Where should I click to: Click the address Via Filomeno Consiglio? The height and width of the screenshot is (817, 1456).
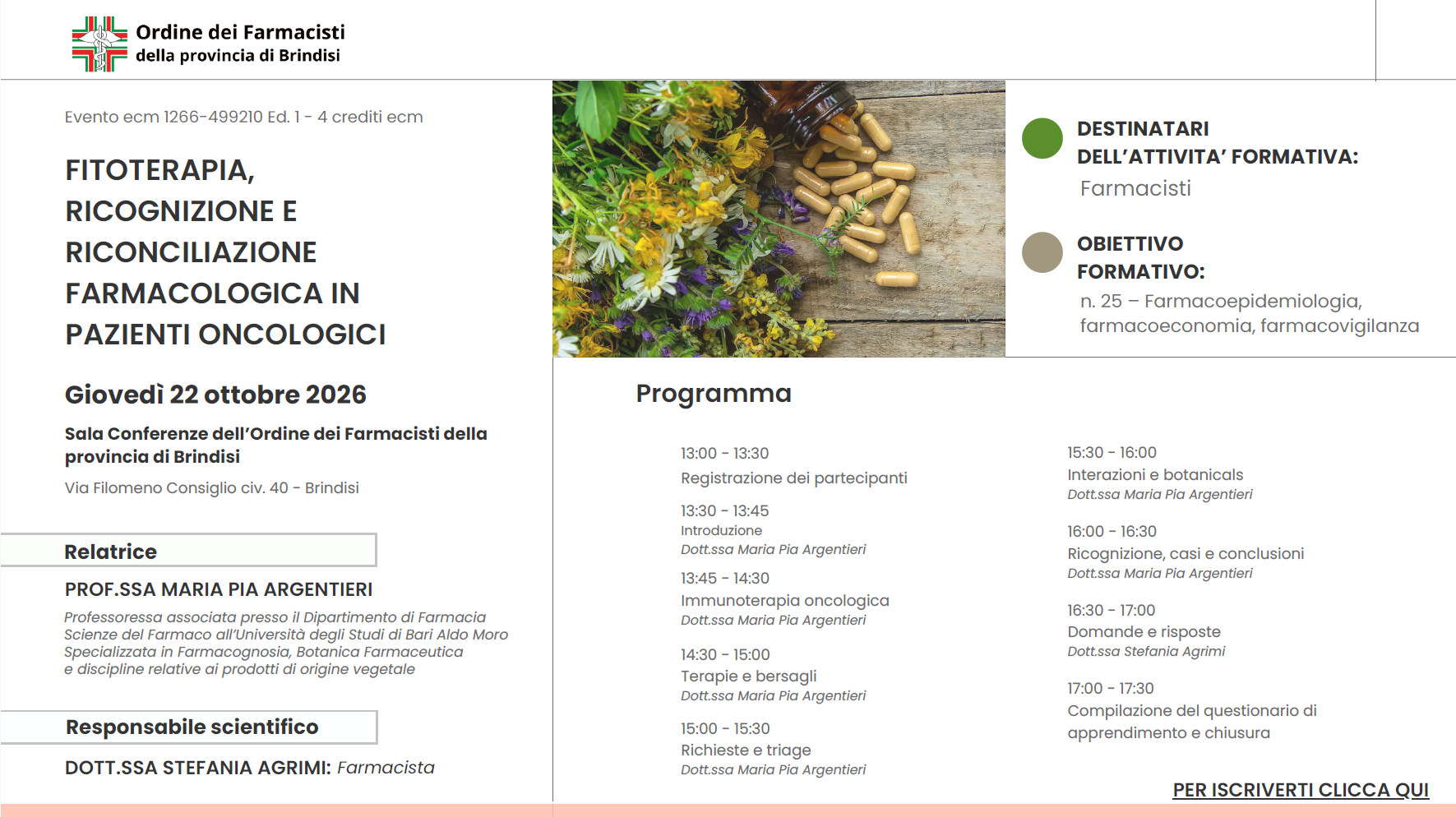[212, 487]
